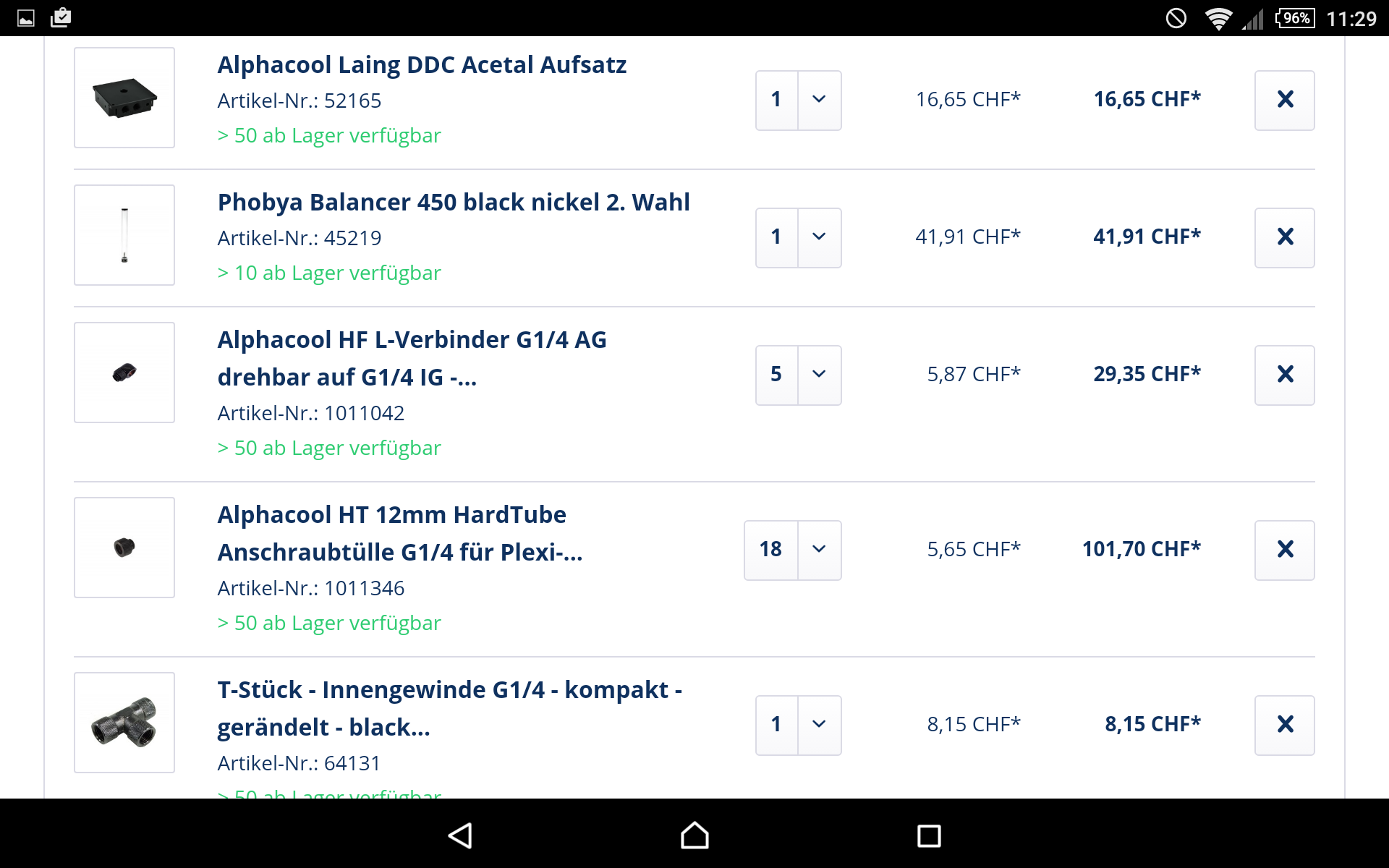Open quantity dropdown for Alphacool Laing DDC

click(798, 100)
